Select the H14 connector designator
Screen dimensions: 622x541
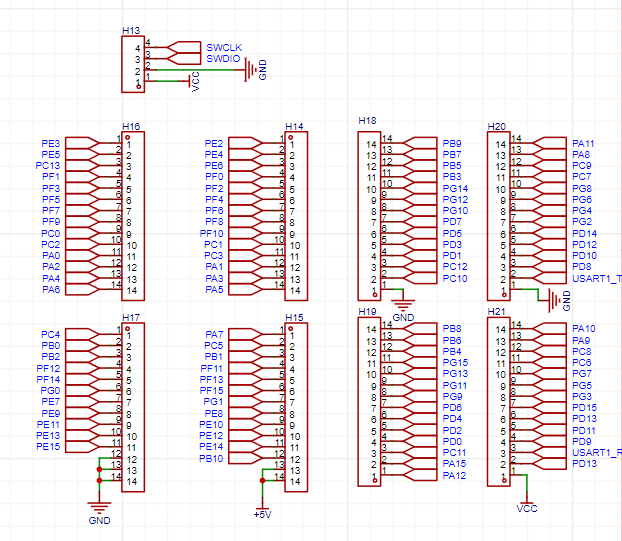pyautogui.click(x=294, y=127)
